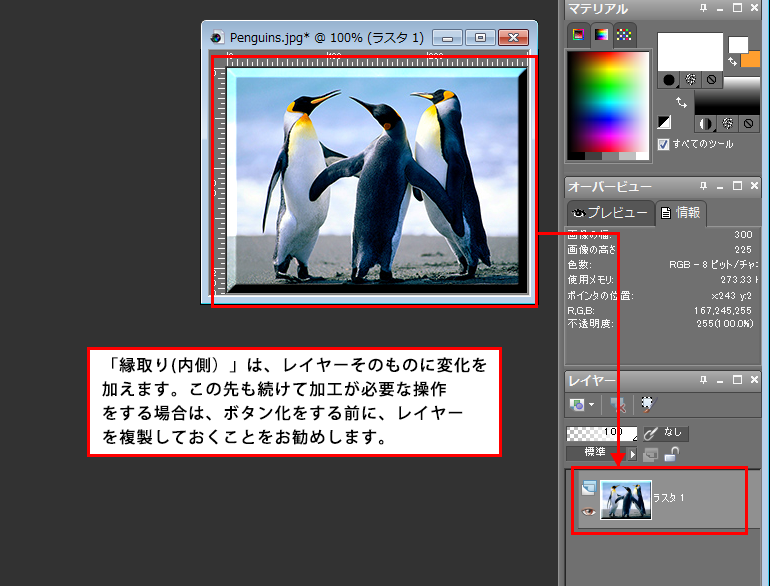Open the large white Foreground material box
Image resolution: width=770 pixels, height=586 pixels.
tap(690, 52)
